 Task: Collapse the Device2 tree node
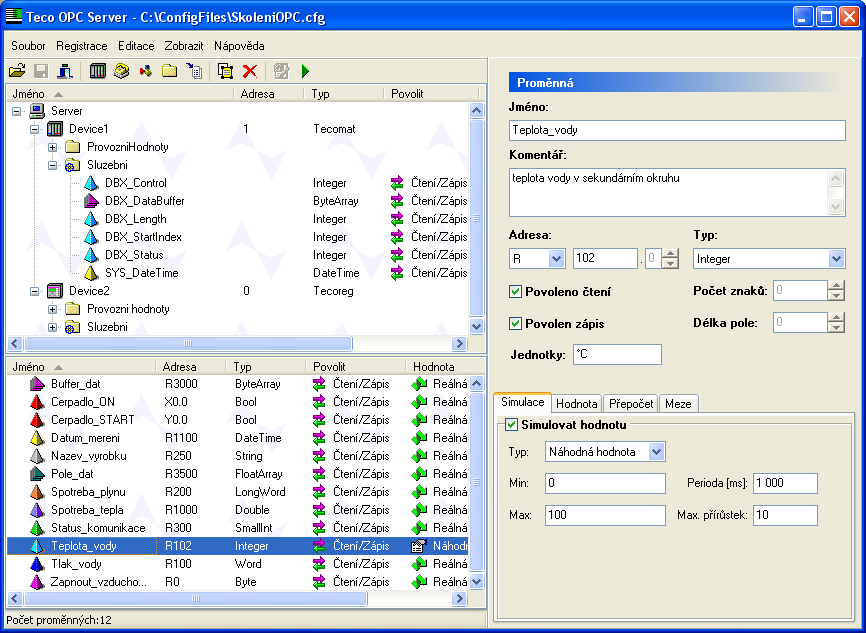[x=34, y=291]
